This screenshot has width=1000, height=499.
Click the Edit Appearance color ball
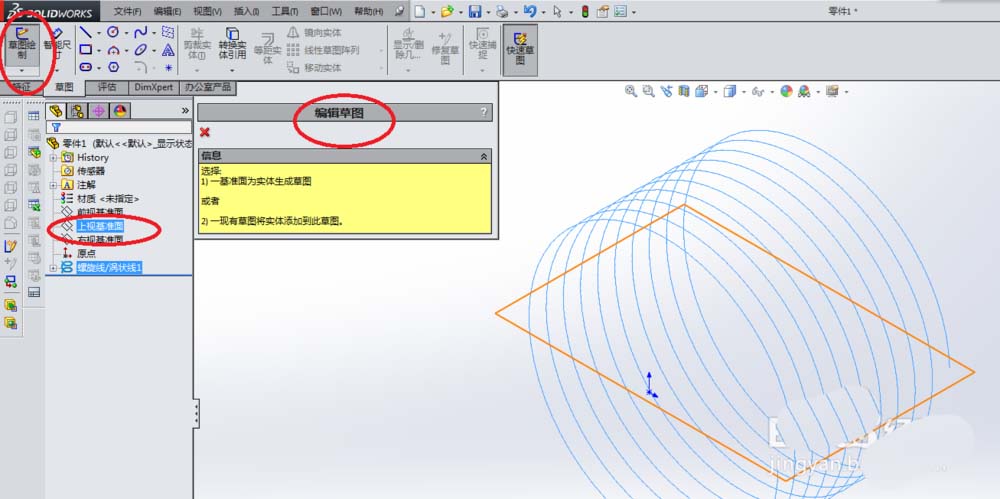pos(786,91)
